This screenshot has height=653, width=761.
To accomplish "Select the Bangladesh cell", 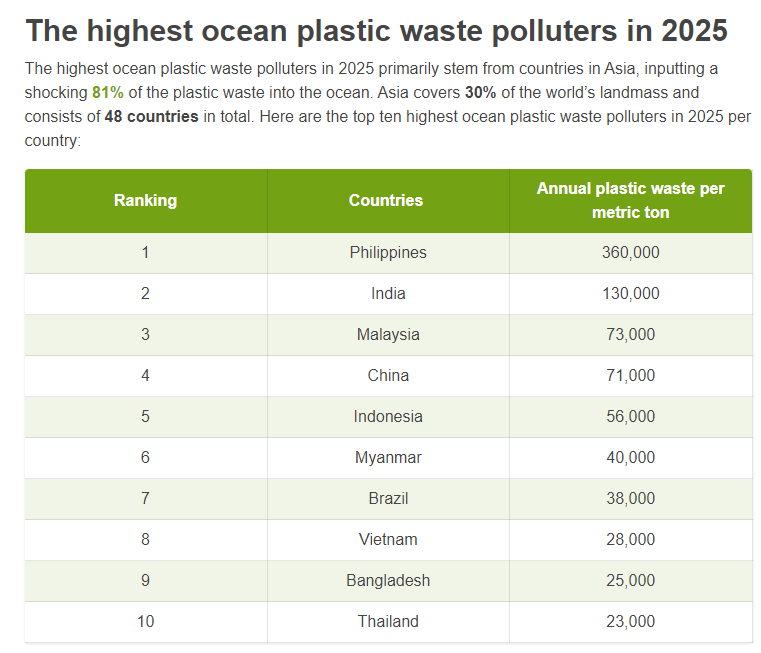I will (x=388, y=581).
